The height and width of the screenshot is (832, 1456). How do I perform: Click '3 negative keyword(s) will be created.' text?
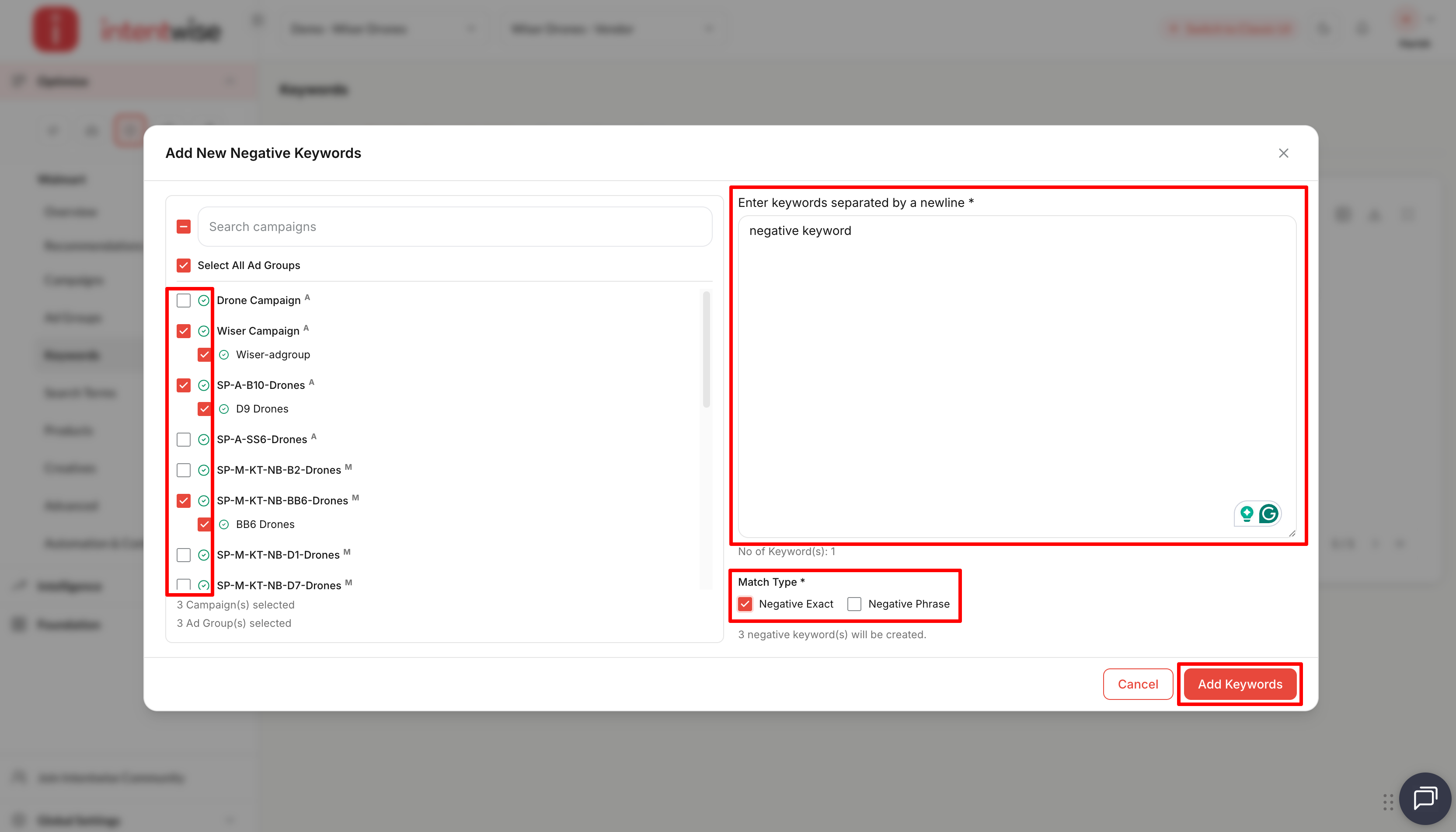click(832, 634)
